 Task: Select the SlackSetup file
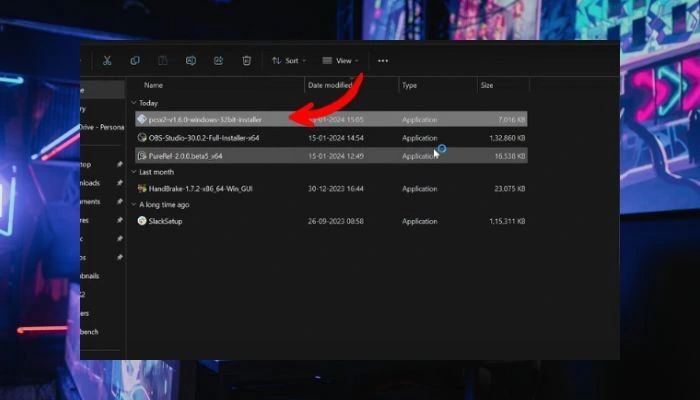pyautogui.click(x=331, y=221)
